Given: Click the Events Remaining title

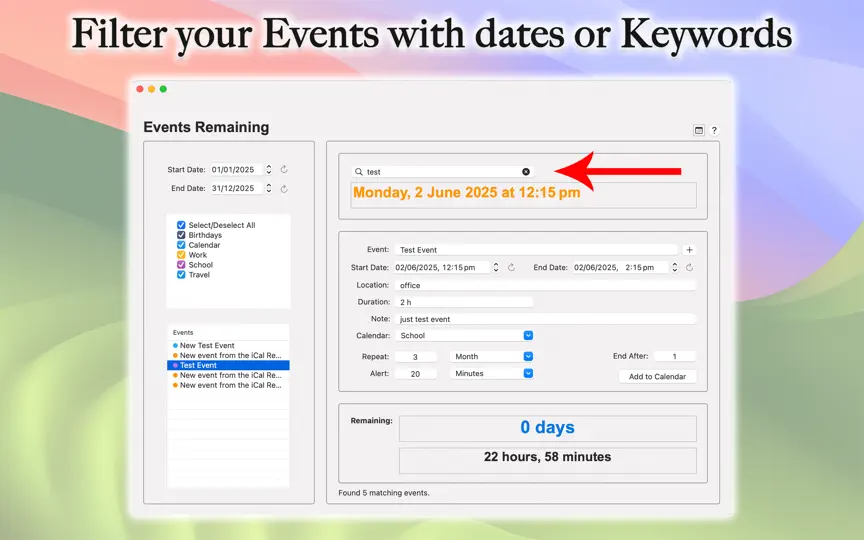Looking at the screenshot, I should tap(206, 127).
